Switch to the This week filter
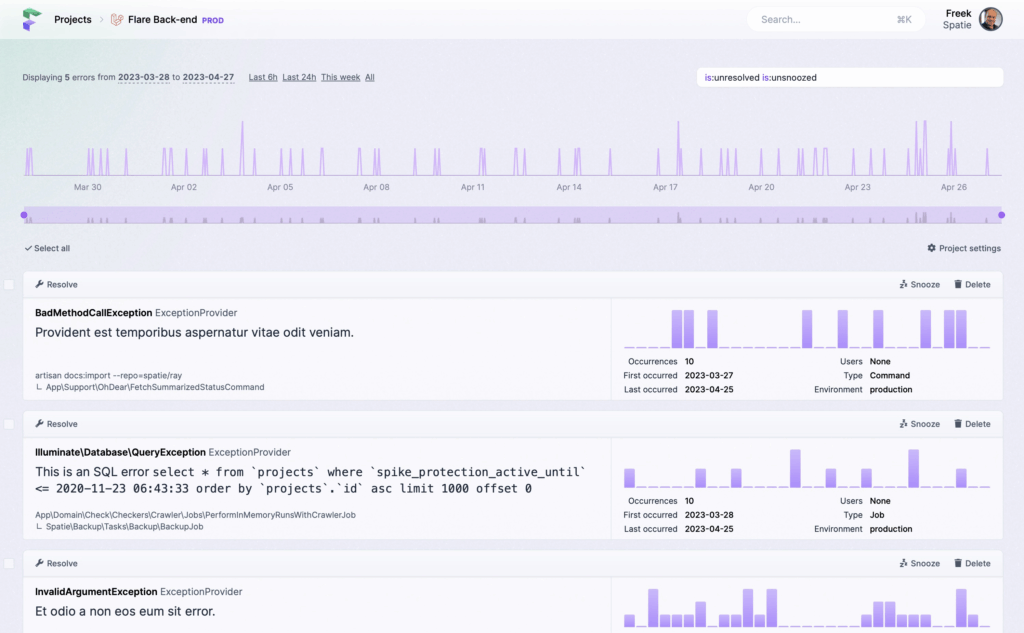The width and height of the screenshot is (1024, 633). [x=340, y=77]
